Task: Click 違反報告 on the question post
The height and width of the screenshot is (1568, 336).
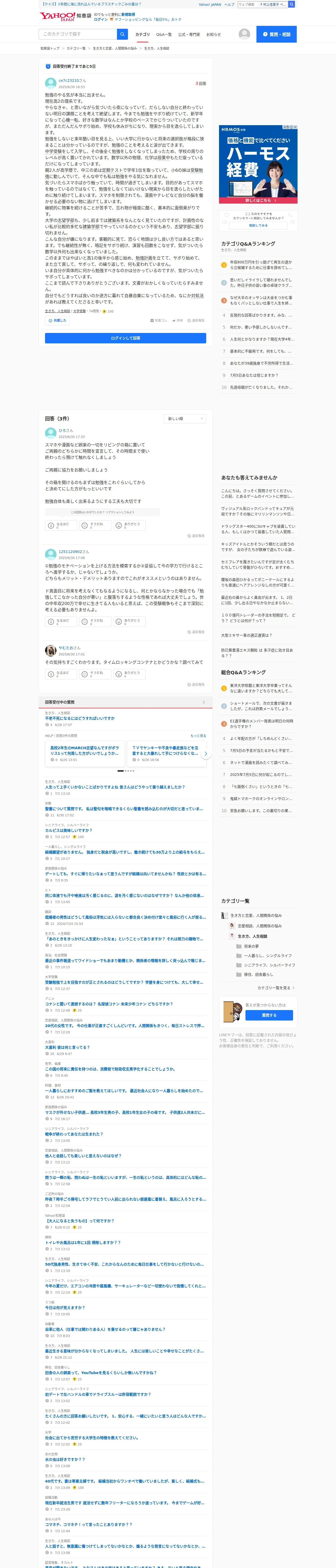Action: pyautogui.click(x=196, y=320)
